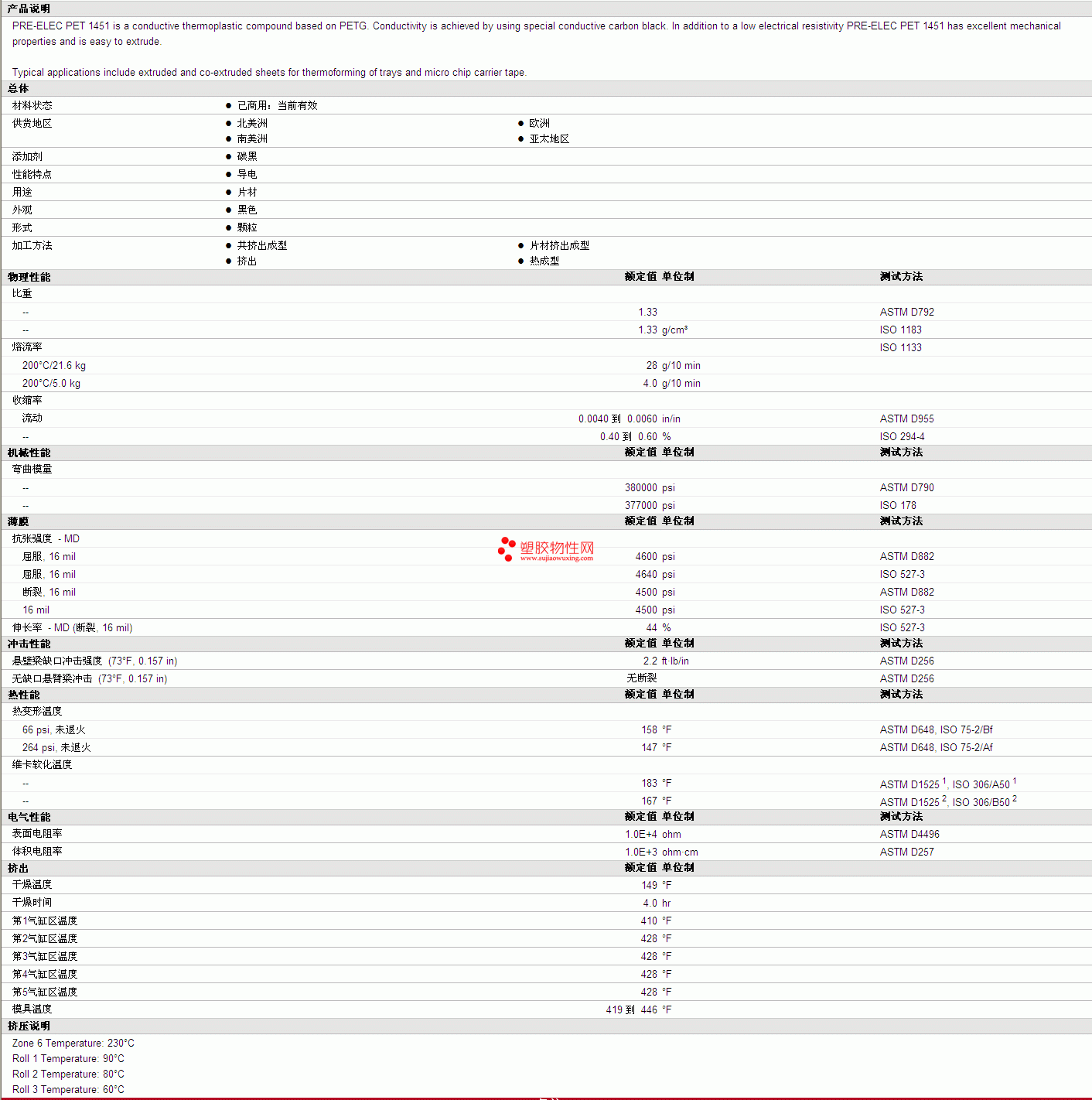Click the 亚太地区 availability entry
This screenshot has width=1092, height=1100.
tap(549, 138)
